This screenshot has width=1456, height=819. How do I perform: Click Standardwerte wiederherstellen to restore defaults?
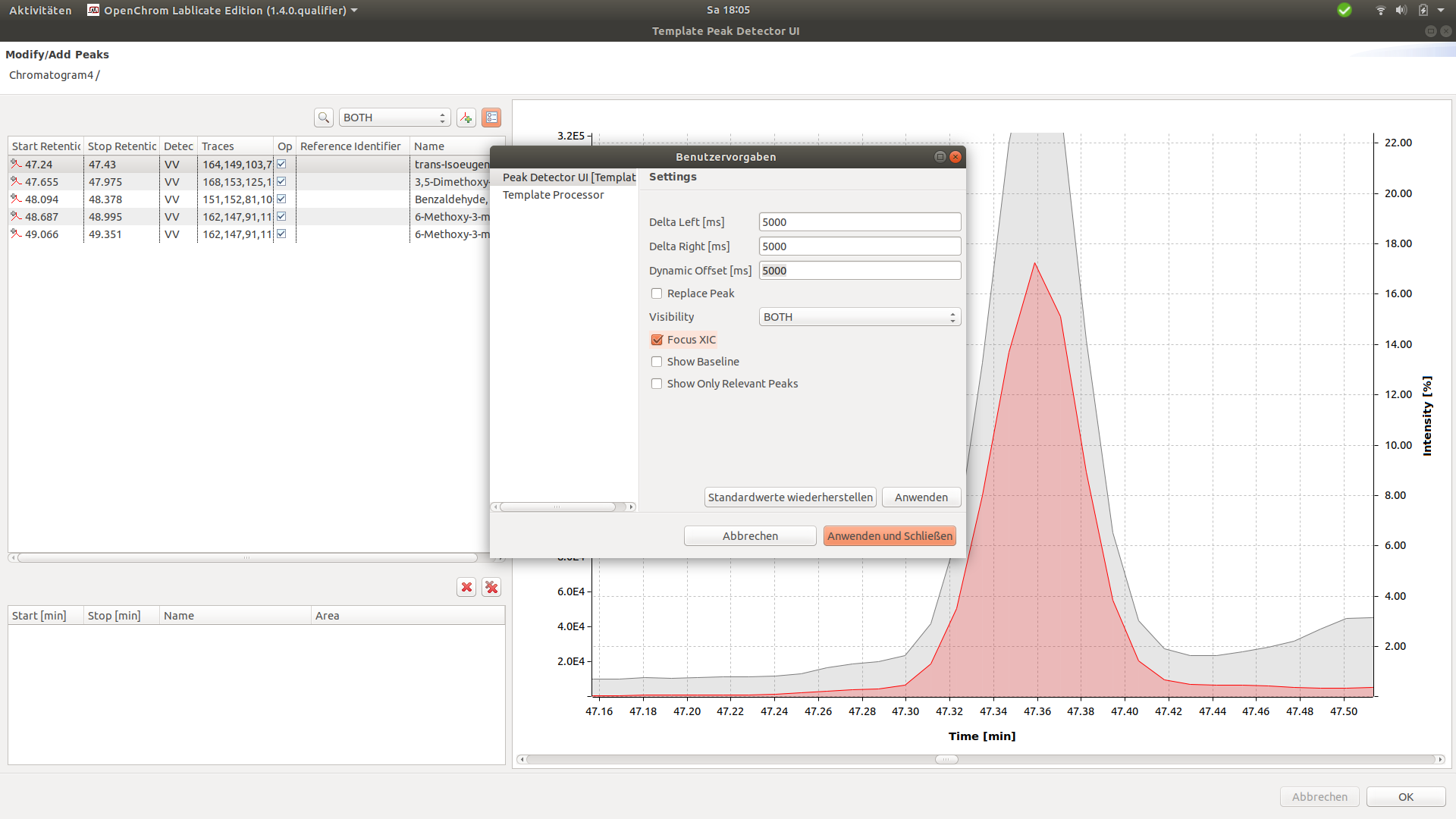790,497
